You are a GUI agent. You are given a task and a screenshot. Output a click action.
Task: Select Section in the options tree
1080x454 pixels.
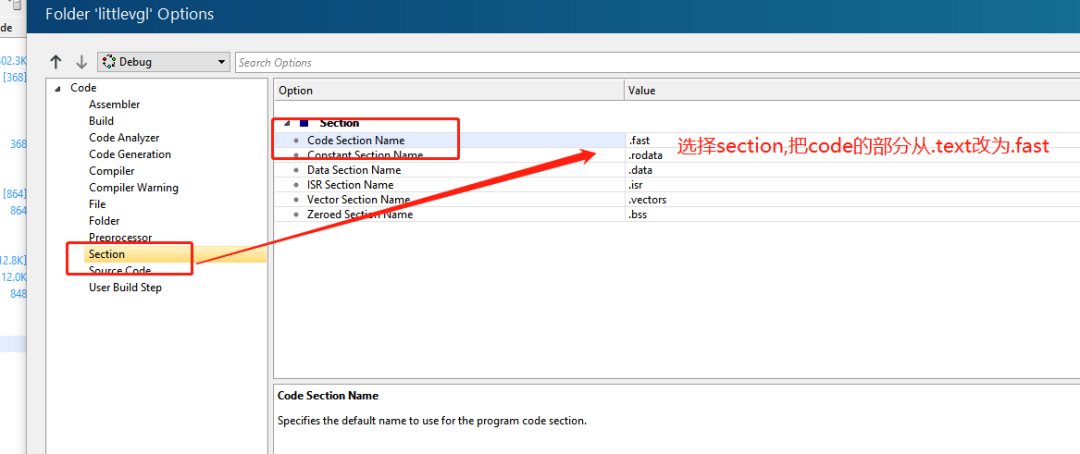click(107, 254)
